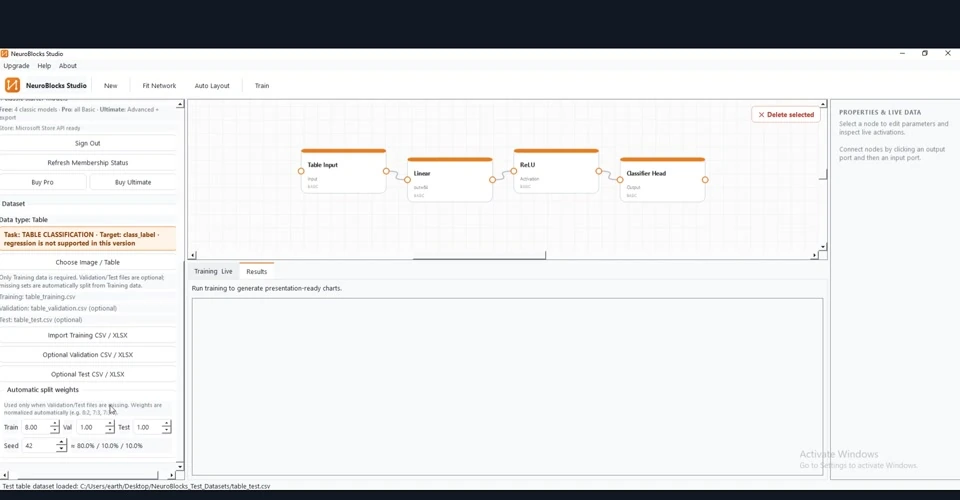Click the Classifier Head node's output port
Screen dimensions: 960x500
point(705,180)
